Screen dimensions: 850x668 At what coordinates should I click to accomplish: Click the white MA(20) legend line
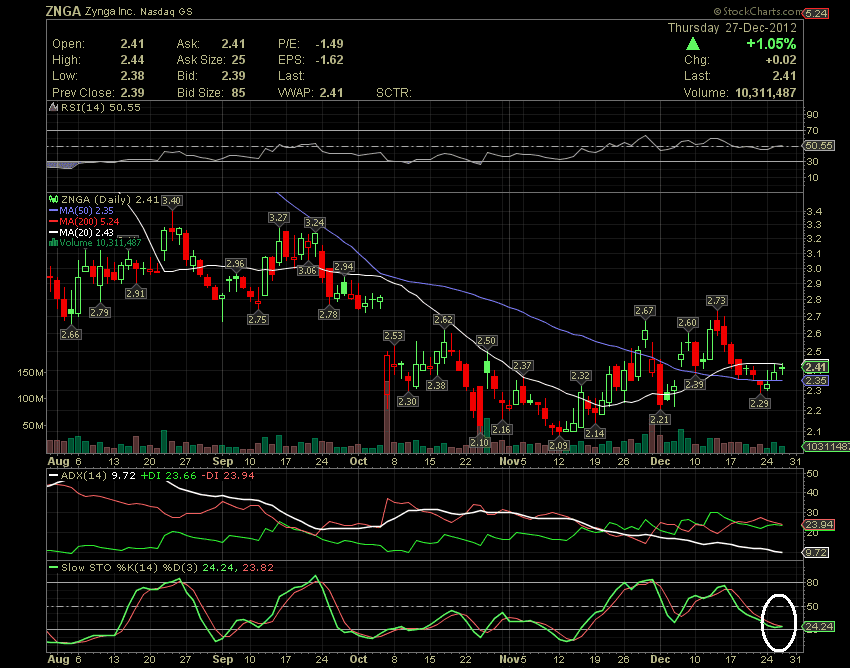[x=54, y=233]
